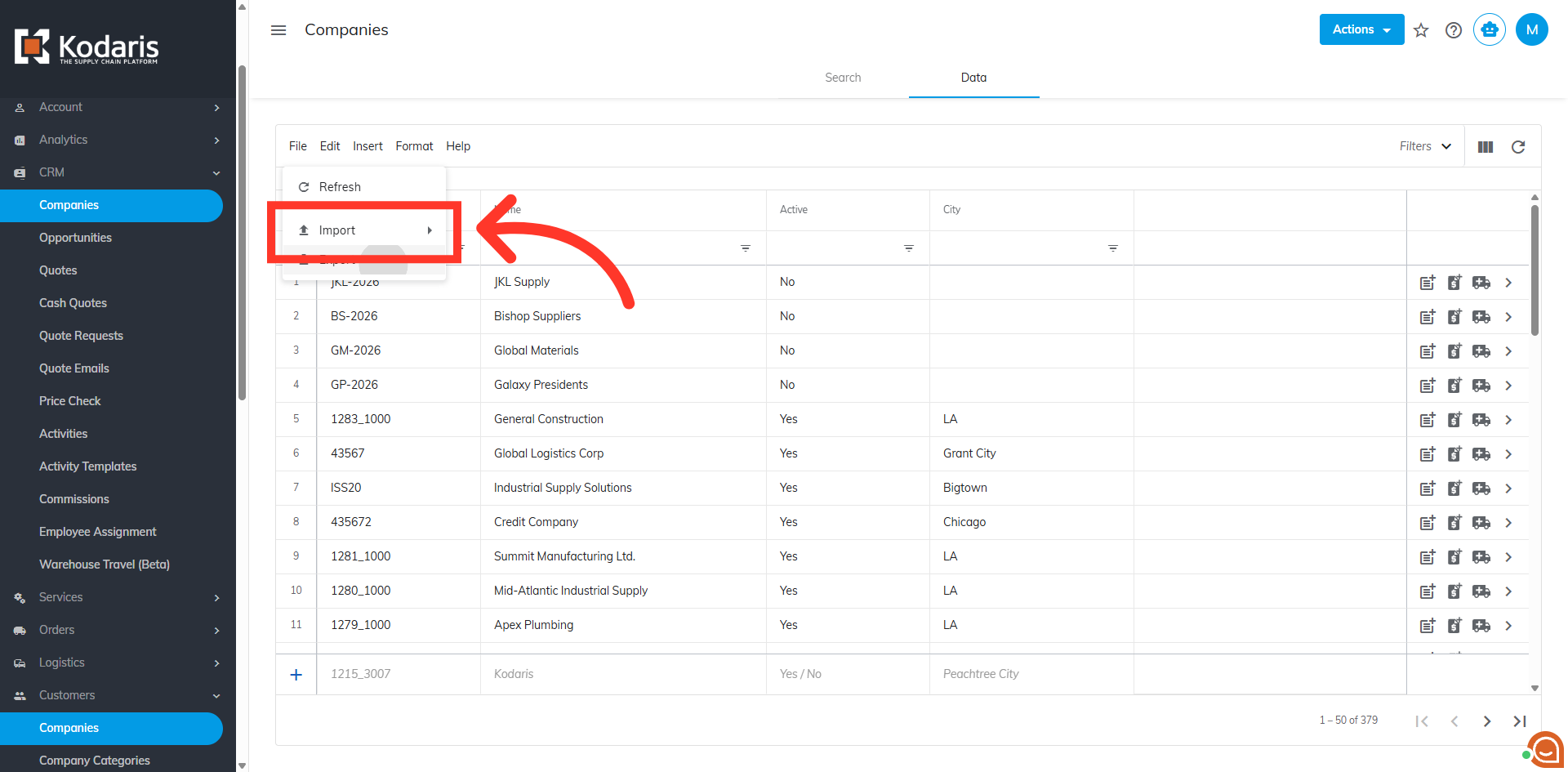Viewport: 1568px width, 772px height.
Task: Expand the Services sidebar section
Action: pos(118,597)
